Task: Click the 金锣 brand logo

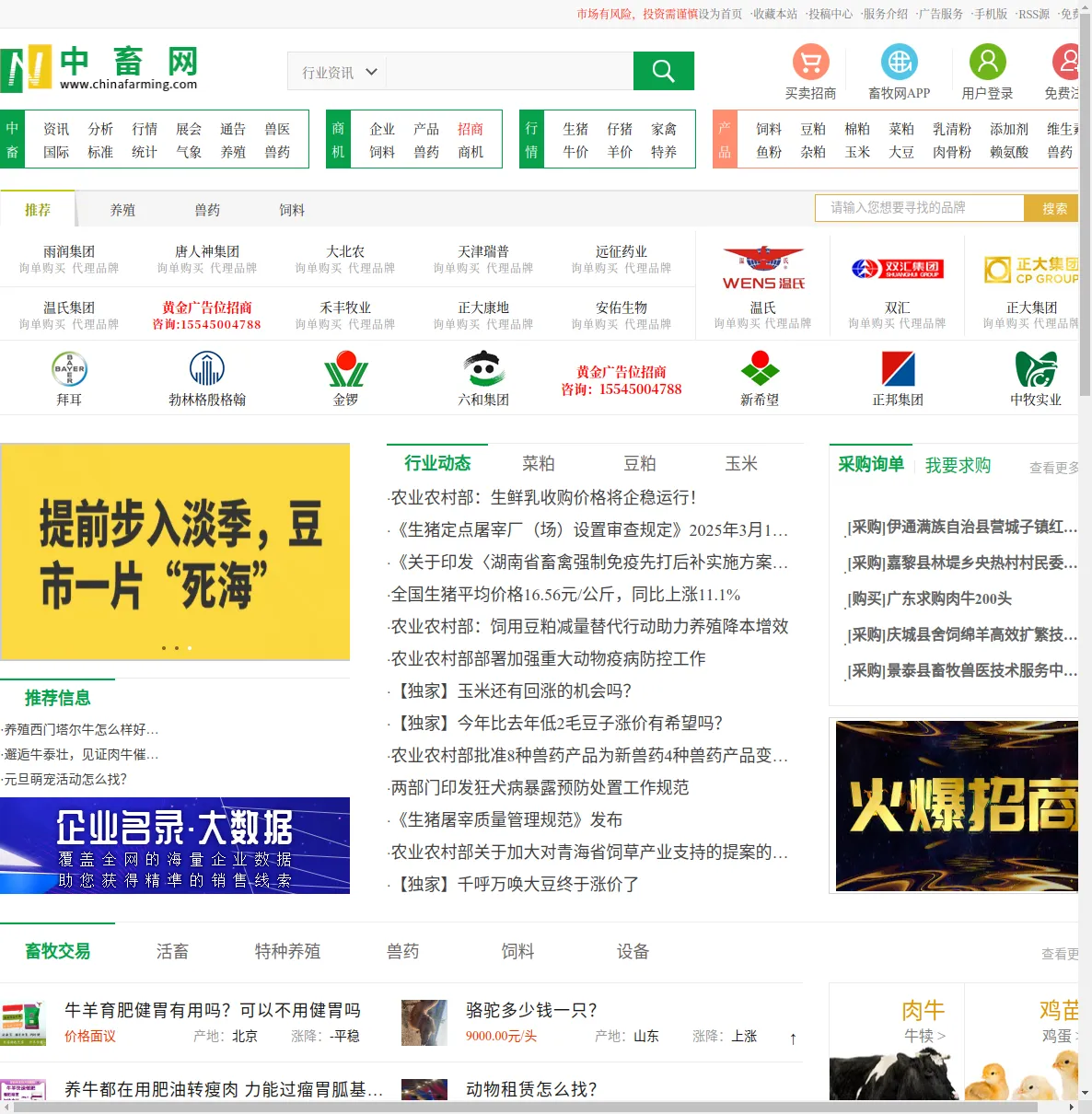Action: point(345,371)
